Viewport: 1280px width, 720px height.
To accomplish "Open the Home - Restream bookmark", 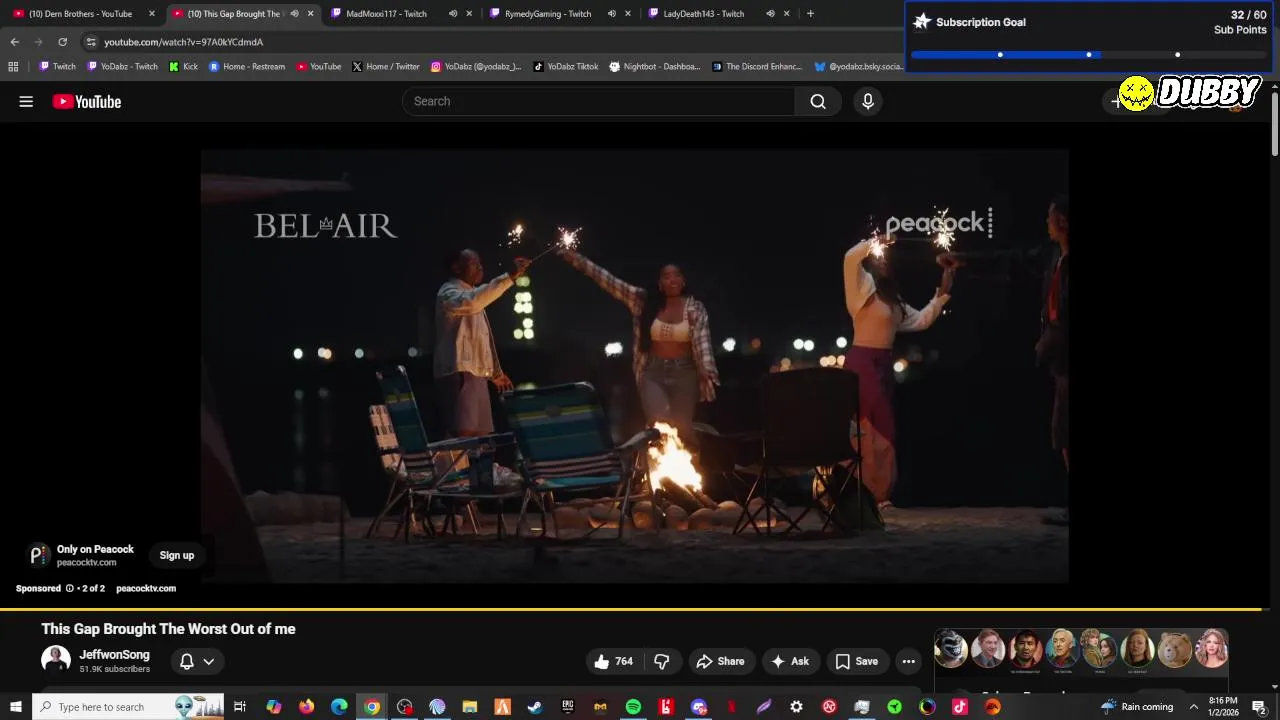I will 247,67.
